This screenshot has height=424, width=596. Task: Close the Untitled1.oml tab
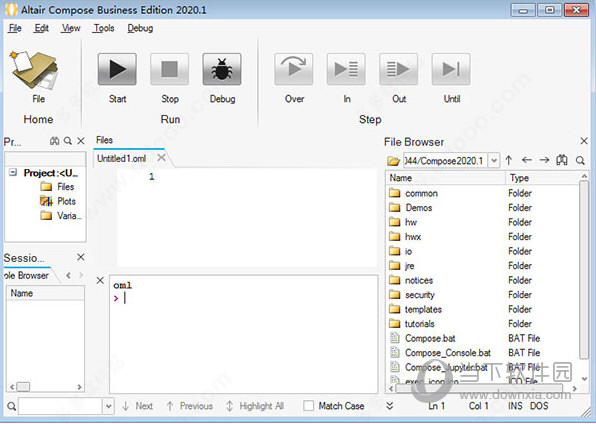click(162, 157)
